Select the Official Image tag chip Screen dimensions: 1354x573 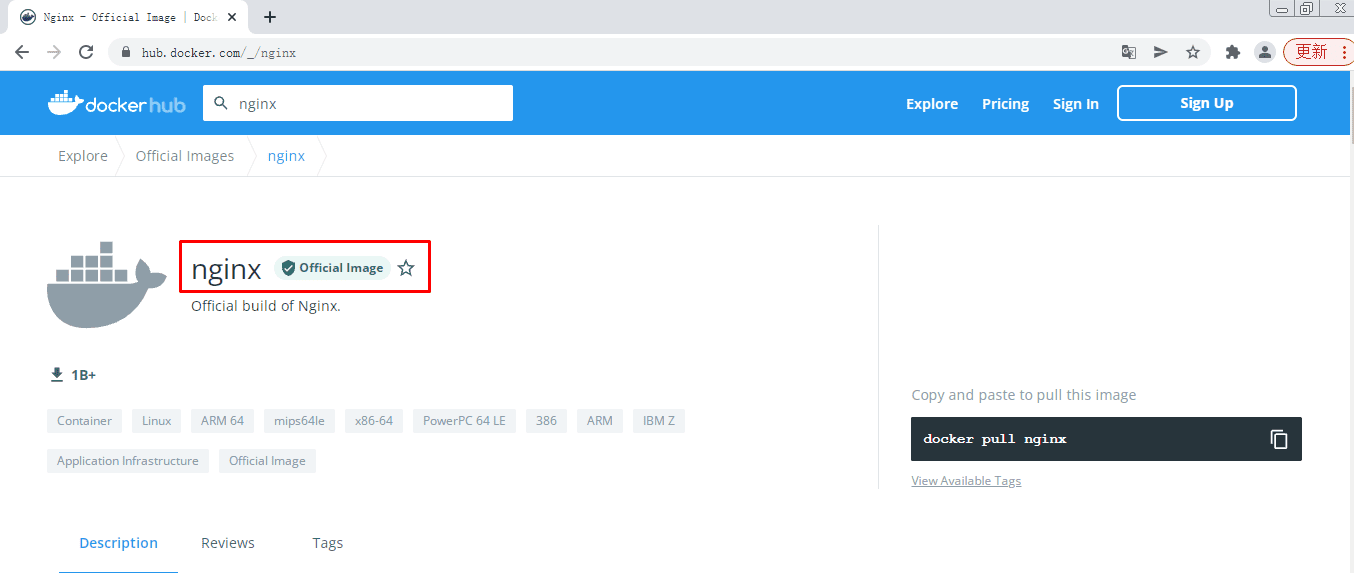267,461
